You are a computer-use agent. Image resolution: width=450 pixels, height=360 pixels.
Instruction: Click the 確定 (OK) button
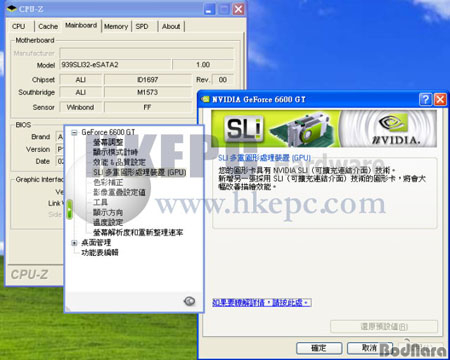coord(319,348)
